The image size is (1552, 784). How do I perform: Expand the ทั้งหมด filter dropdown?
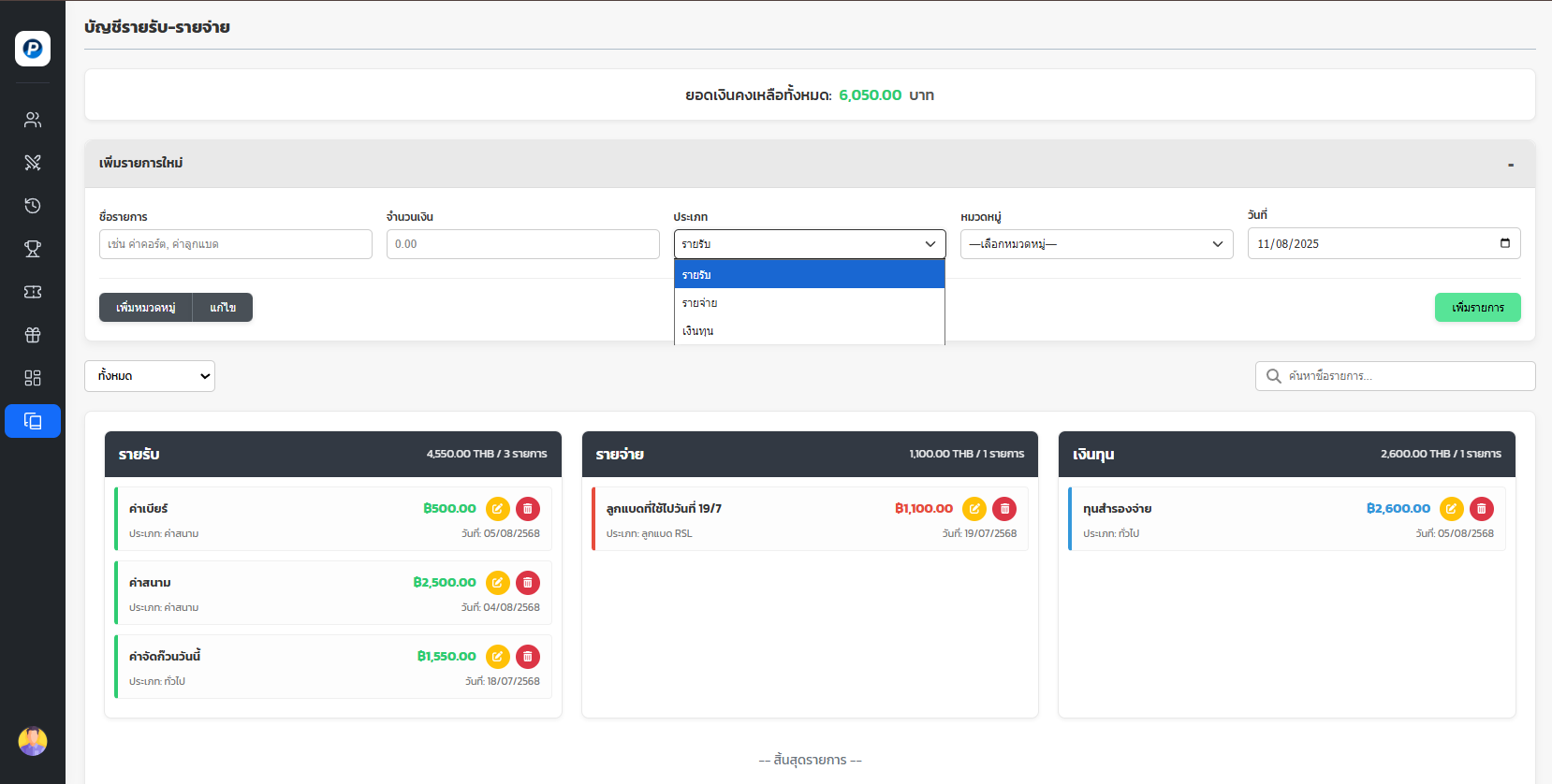150,376
